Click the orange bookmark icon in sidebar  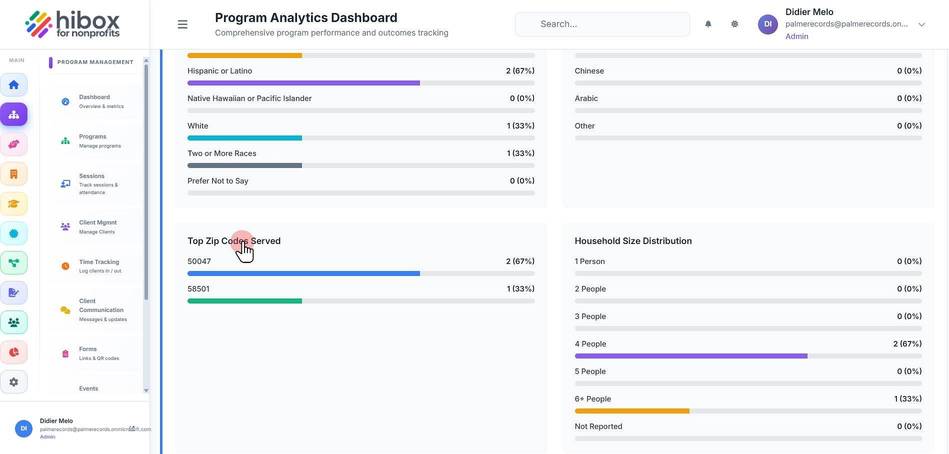pyautogui.click(x=13, y=174)
